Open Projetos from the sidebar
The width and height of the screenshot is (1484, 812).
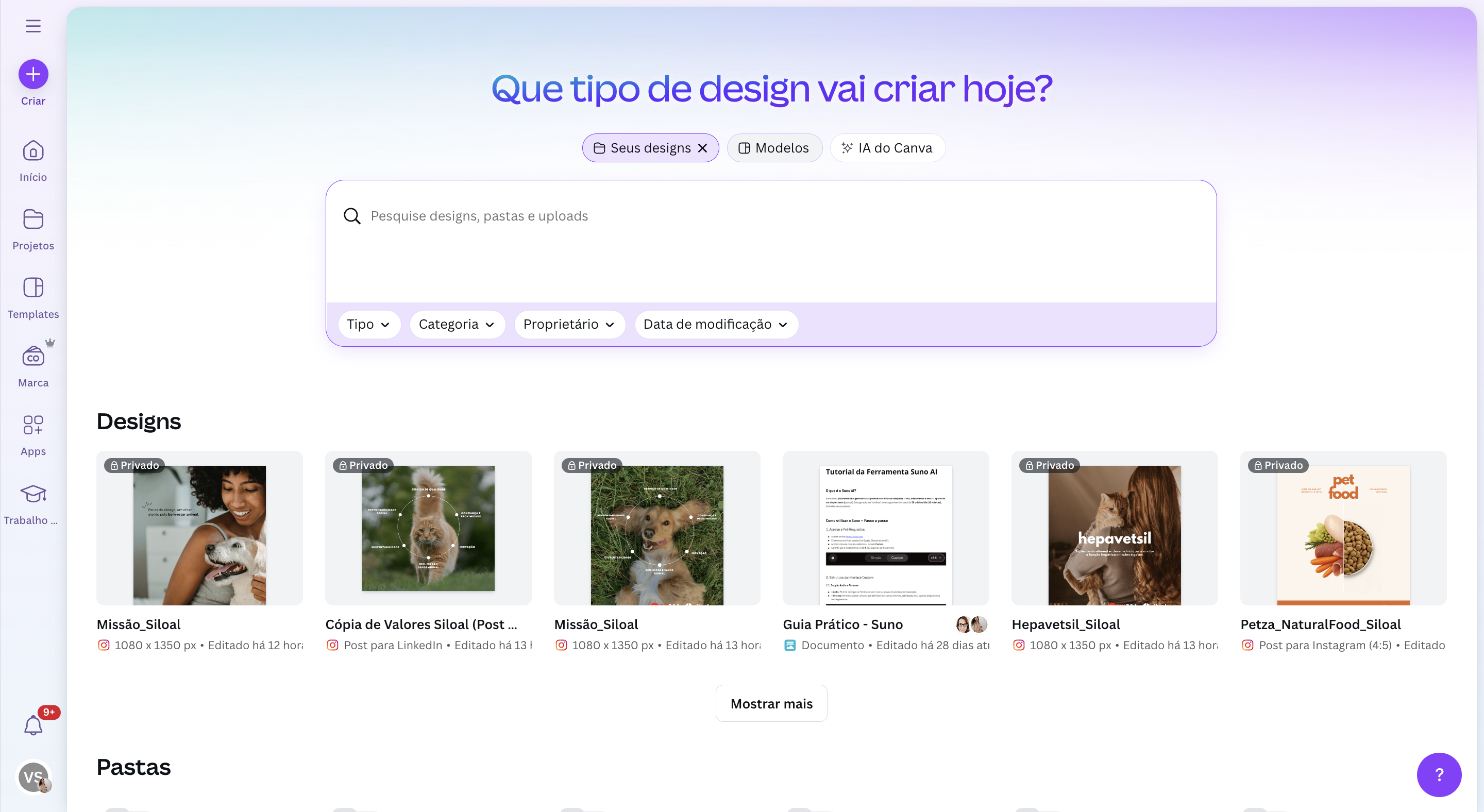coord(33,229)
